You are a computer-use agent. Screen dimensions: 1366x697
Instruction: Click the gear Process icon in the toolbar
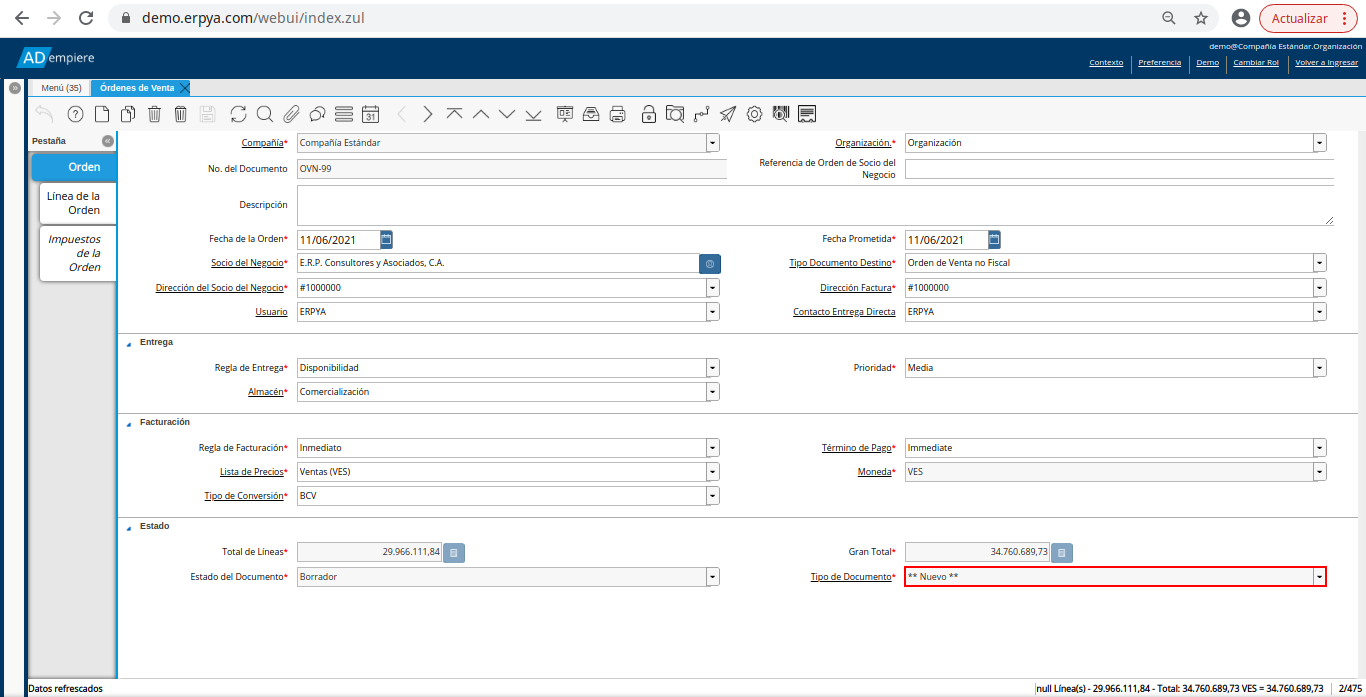[x=754, y=114]
